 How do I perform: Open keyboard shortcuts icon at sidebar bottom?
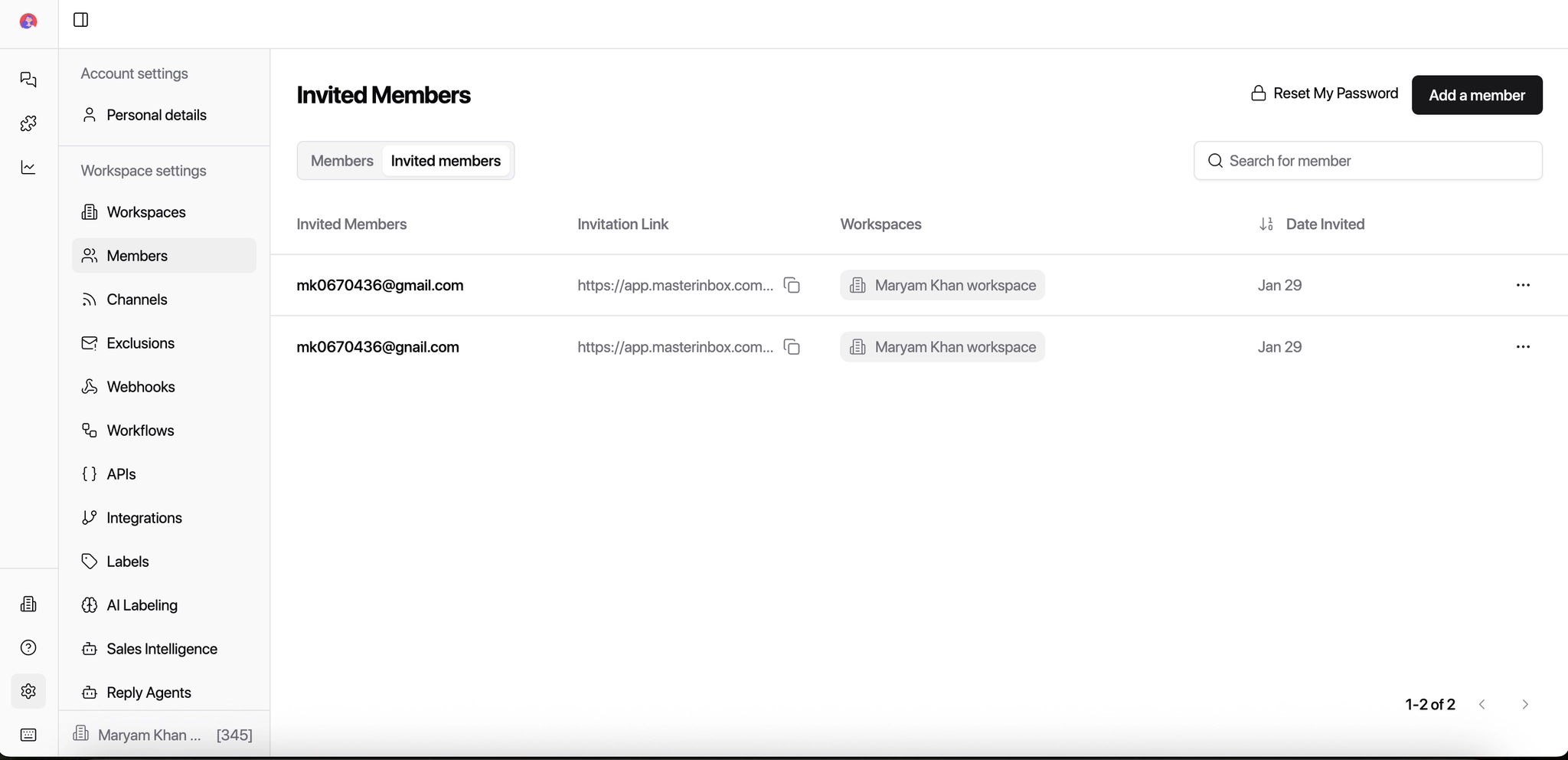coord(28,734)
